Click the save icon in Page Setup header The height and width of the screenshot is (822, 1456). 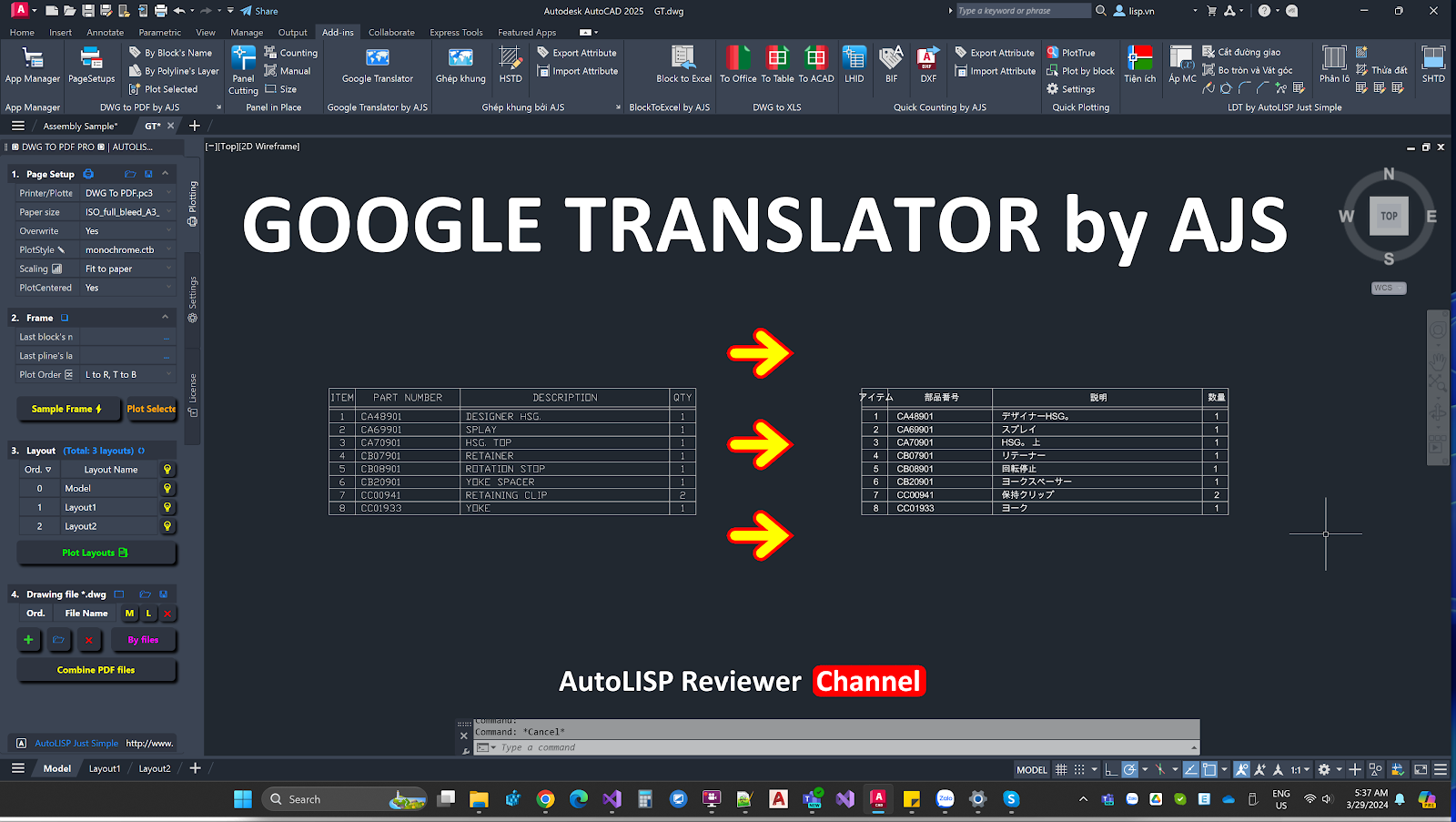[x=148, y=174]
